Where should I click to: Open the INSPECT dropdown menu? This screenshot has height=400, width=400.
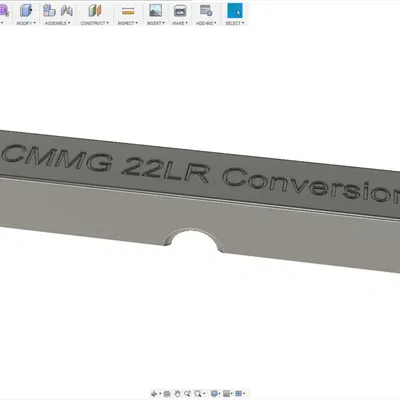click(x=128, y=23)
